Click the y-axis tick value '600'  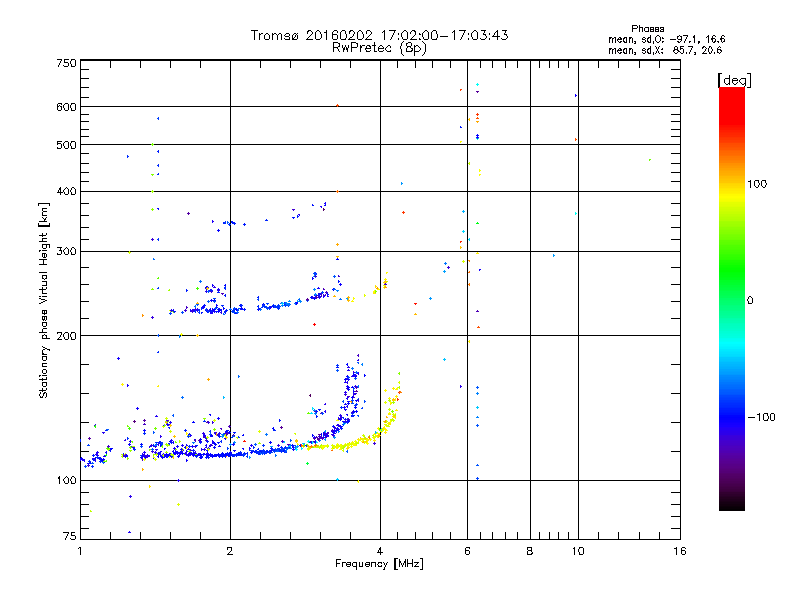(67, 107)
